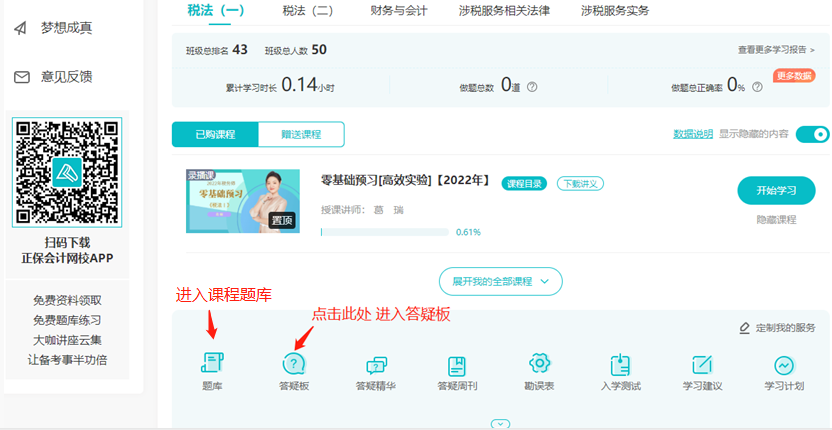Click the 零基础预习 course thumbnail
Screen dimensions: 832x430
click(x=242, y=200)
